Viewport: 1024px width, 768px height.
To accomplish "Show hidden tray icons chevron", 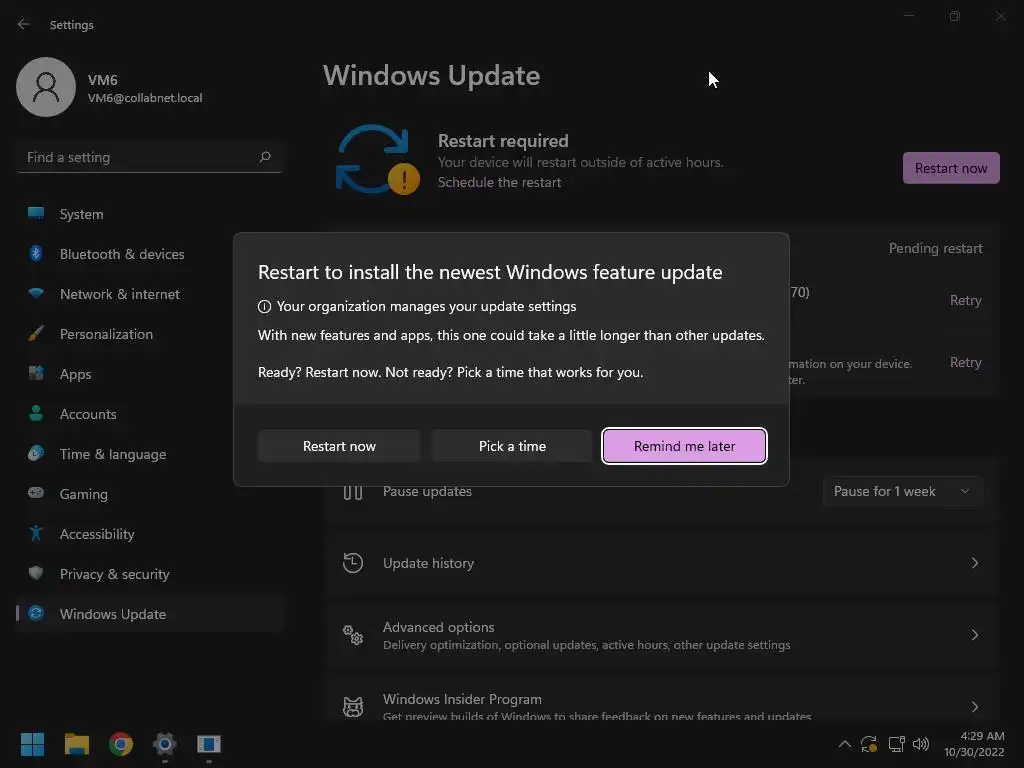I will click(844, 744).
